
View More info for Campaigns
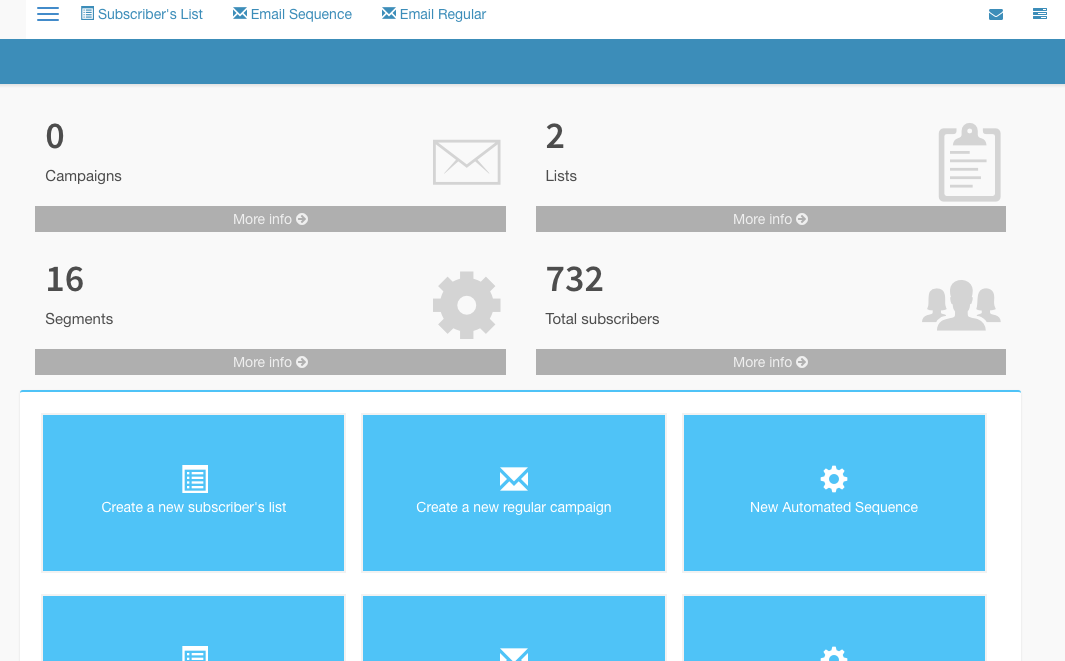tap(270, 219)
